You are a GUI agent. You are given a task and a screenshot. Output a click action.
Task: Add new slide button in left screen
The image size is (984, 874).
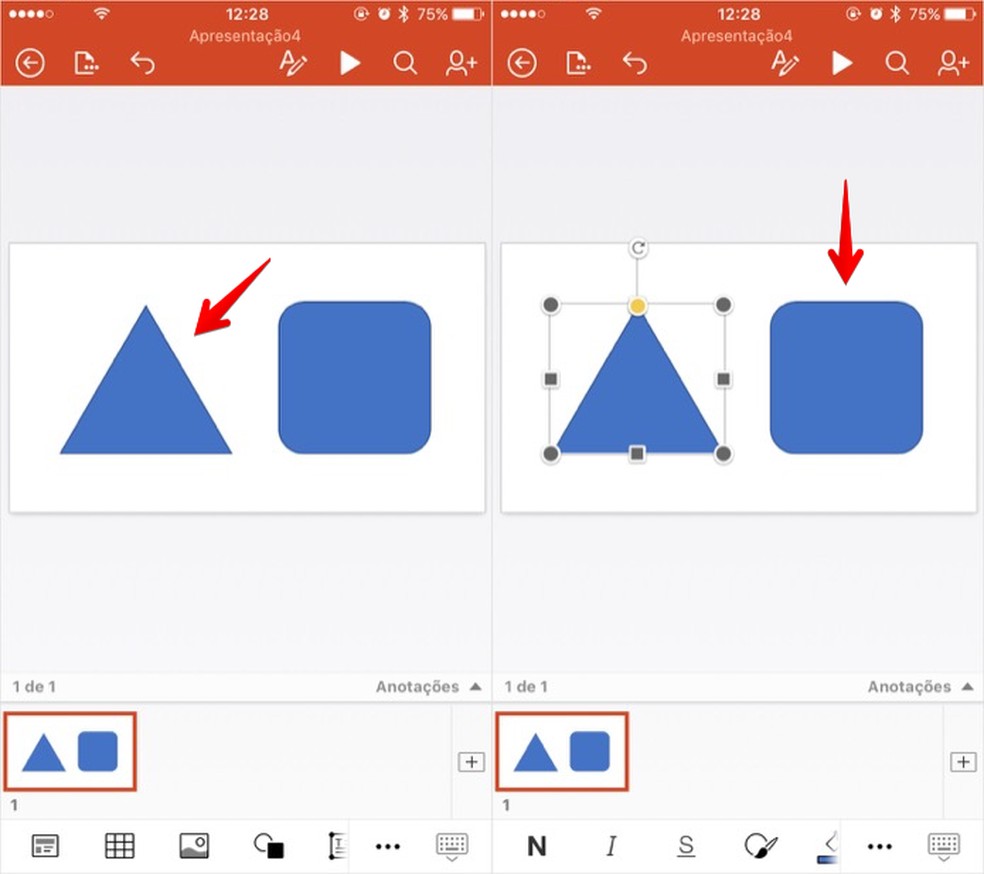click(471, 762)
